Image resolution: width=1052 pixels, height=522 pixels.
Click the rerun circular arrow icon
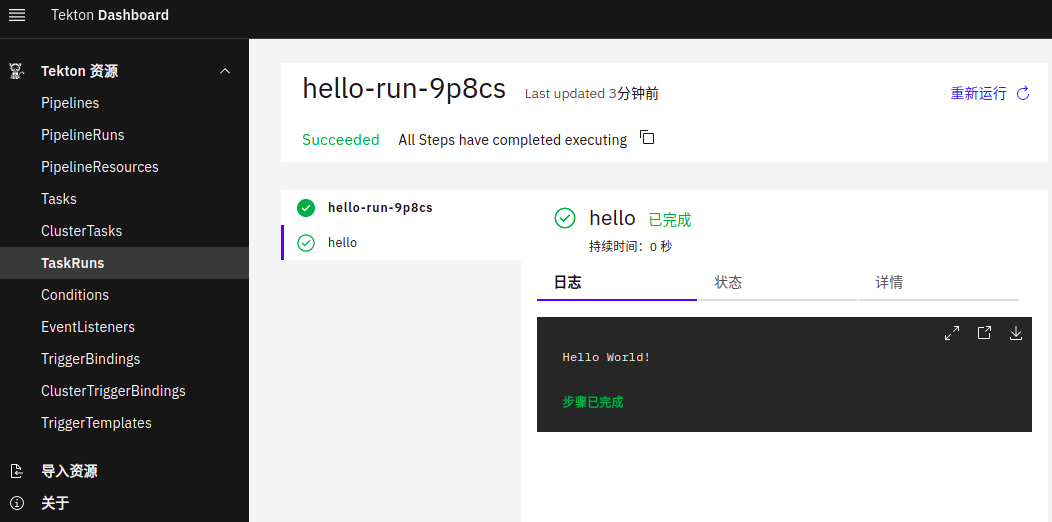coord(1023,93)
